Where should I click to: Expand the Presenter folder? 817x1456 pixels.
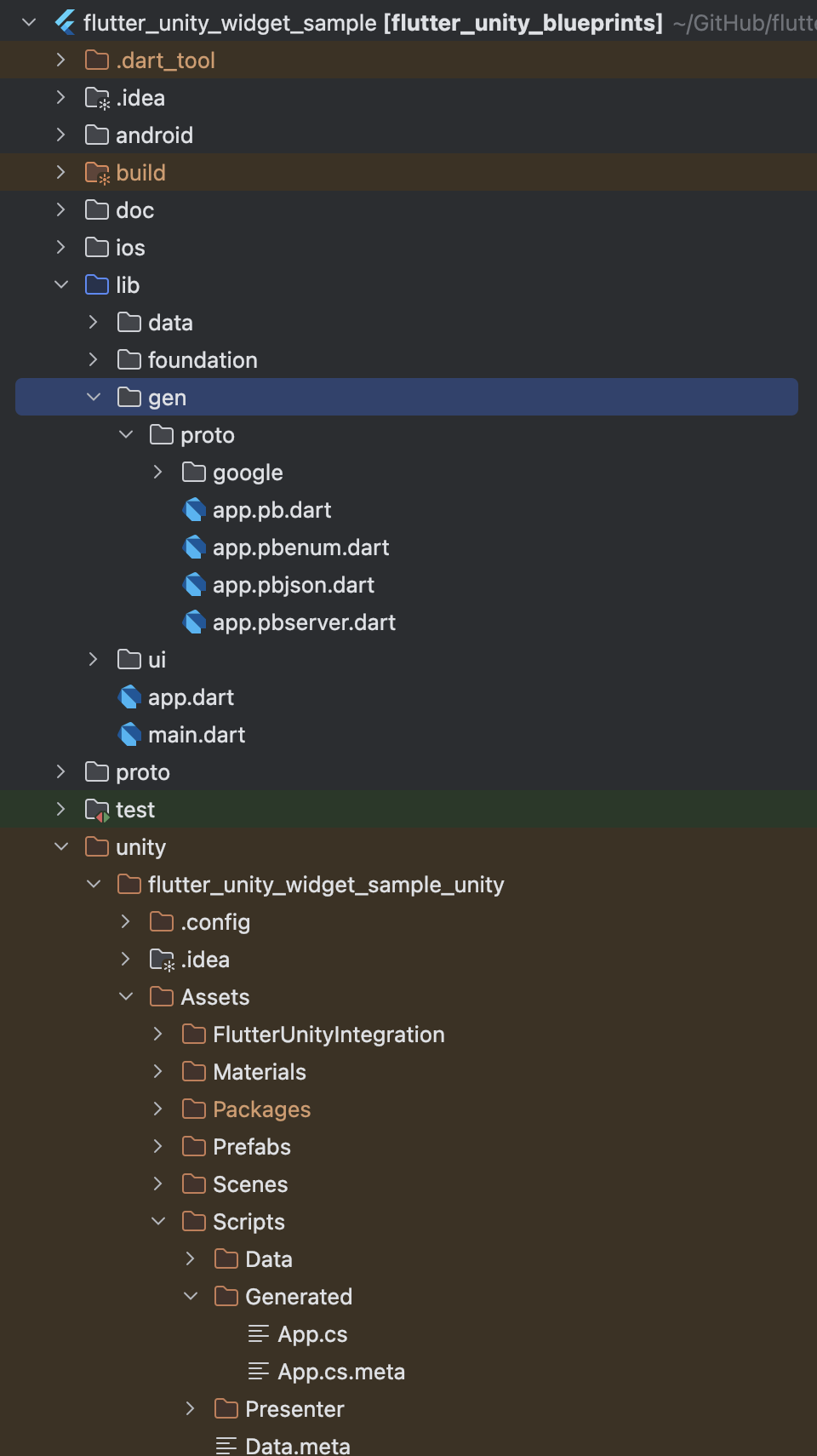191,1409
